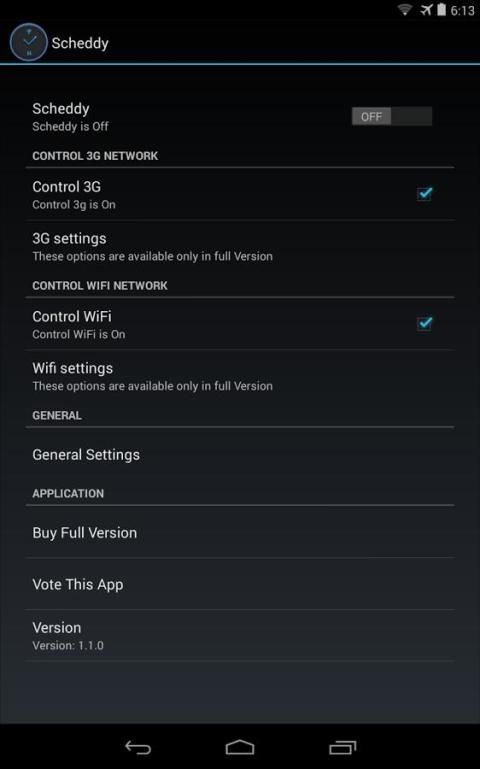Open Wifi settings options

tap(240, 376)
